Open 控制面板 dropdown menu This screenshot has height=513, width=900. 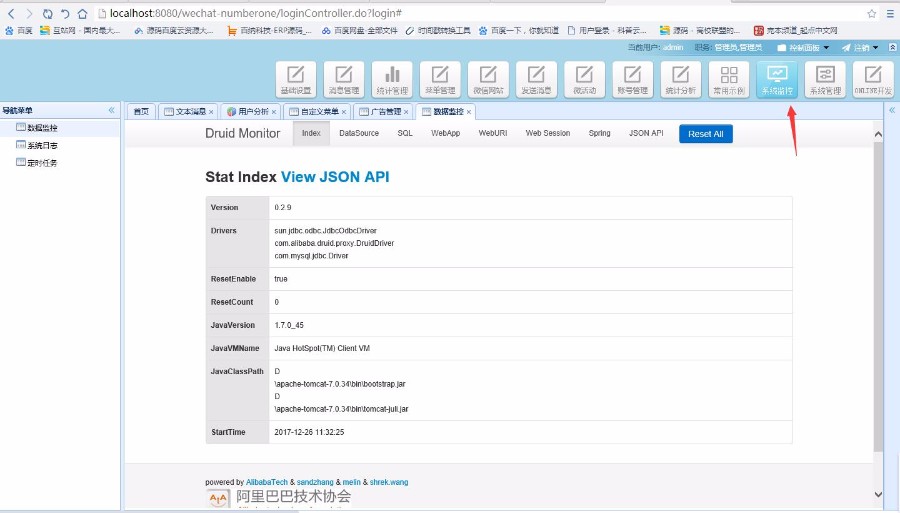pyautogui.click(x=804, y=48)
